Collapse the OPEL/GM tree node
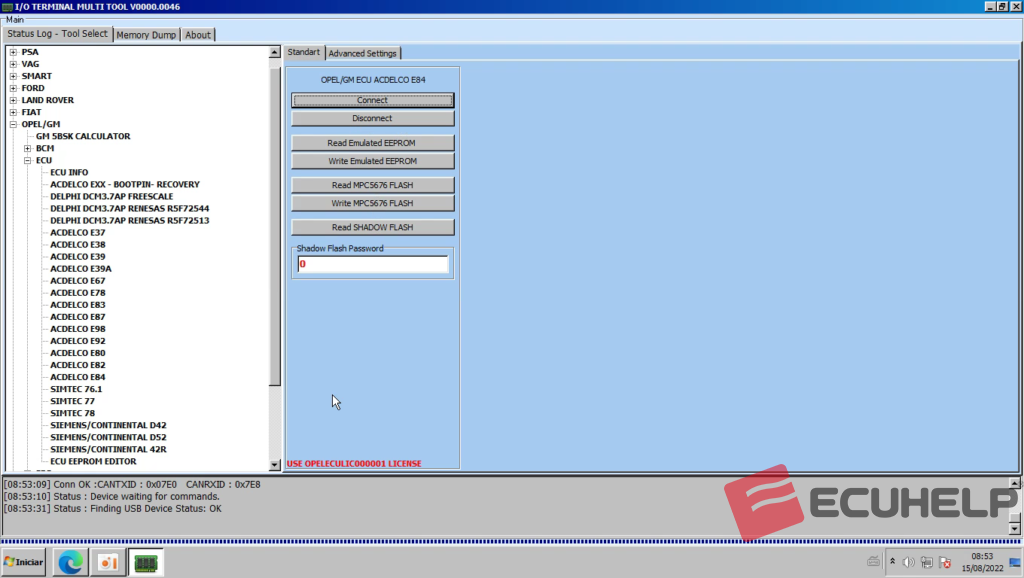 [x=13, y=124]
